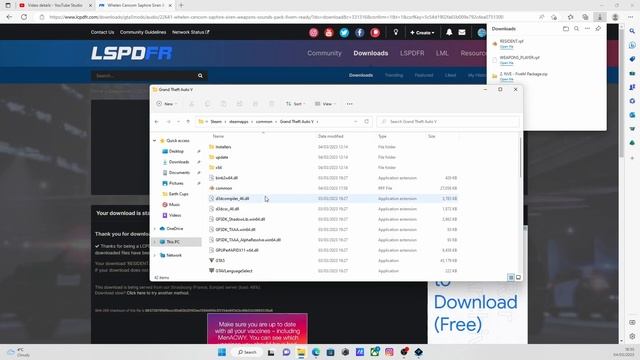Open the New dropdown in Explorer
The image size is (640, 360).
point(167,104)
